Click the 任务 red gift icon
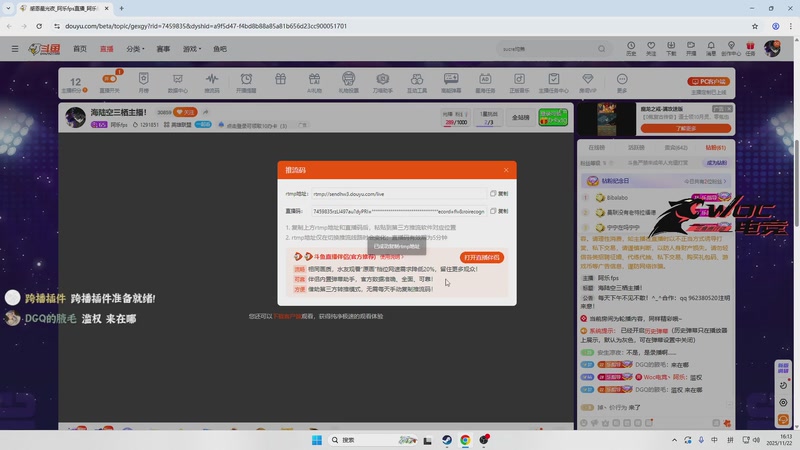The width and height of the screenshot is (800, 450). [x=750, y=46]
